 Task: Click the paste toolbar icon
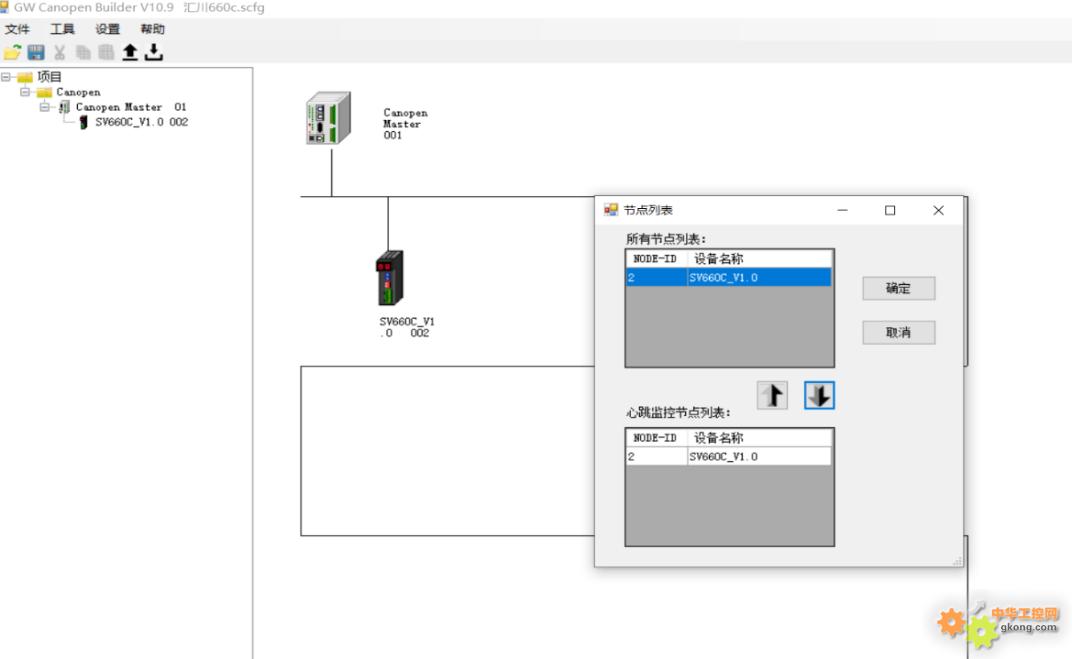coord(106,52)
